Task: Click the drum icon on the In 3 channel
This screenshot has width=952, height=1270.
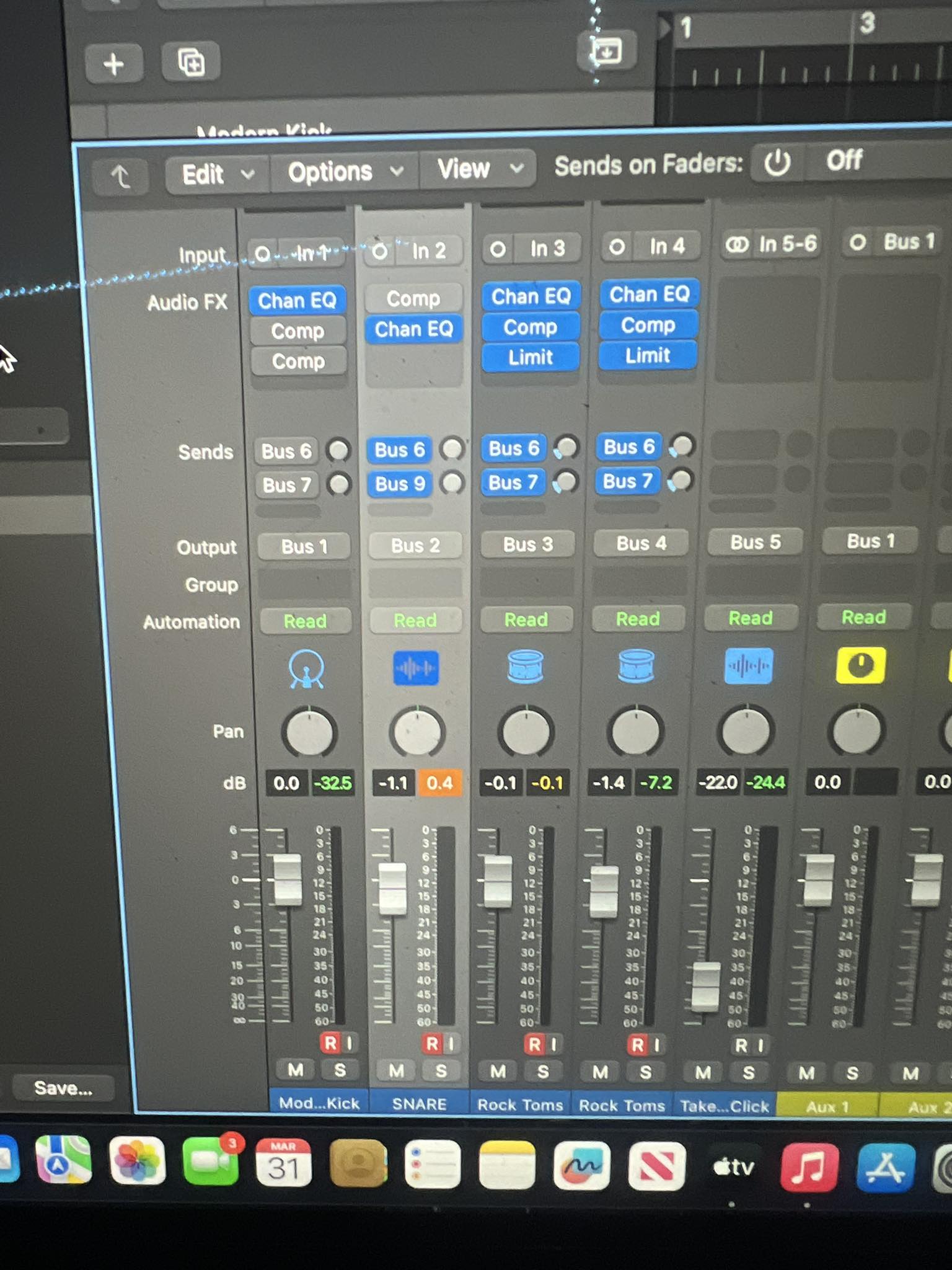Action: [x=526, y=667]
